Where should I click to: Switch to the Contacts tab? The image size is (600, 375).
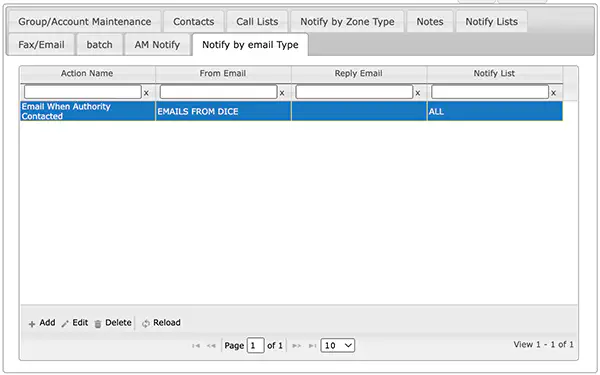point(194,22)
